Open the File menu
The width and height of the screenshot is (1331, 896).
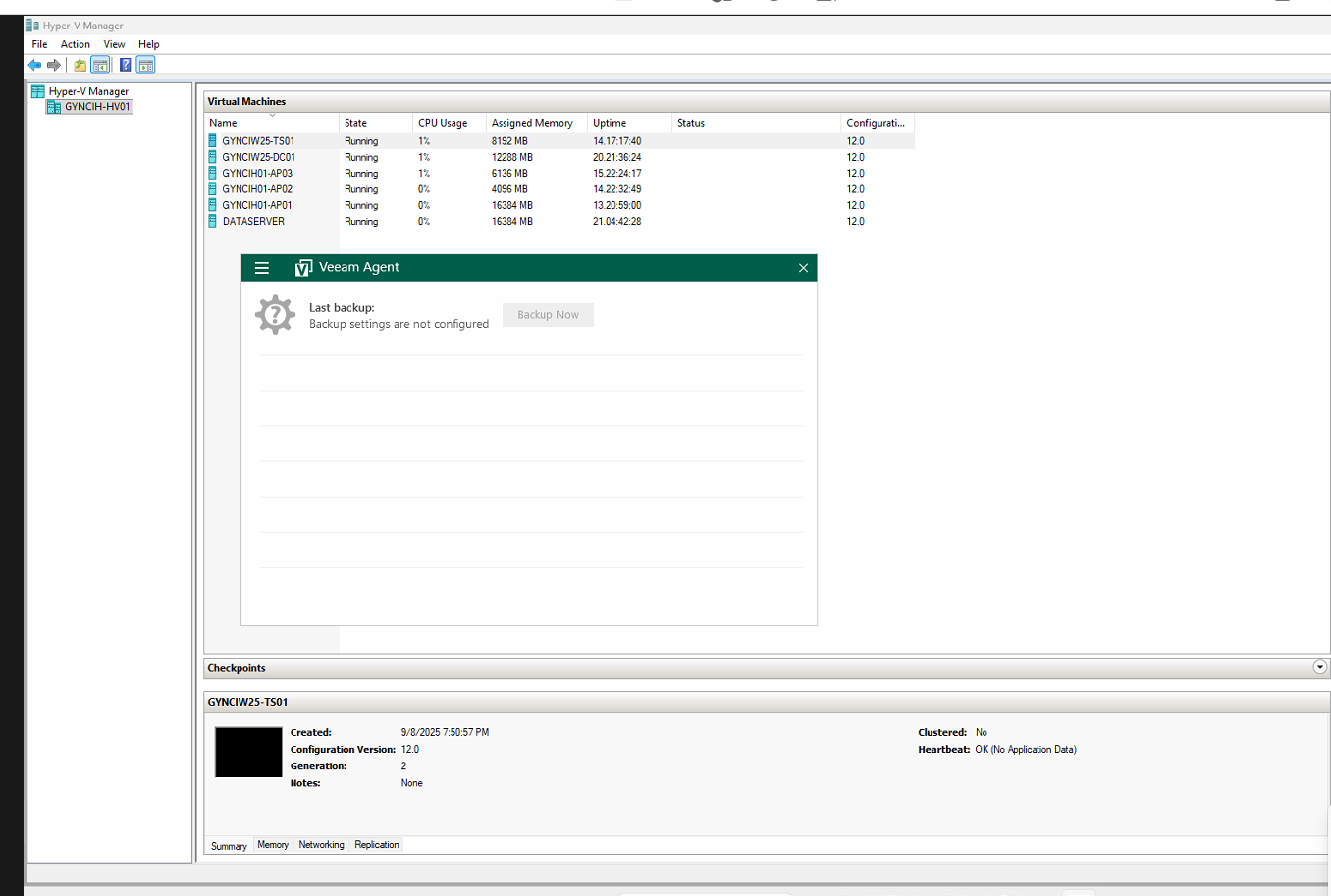click(39, 44)
